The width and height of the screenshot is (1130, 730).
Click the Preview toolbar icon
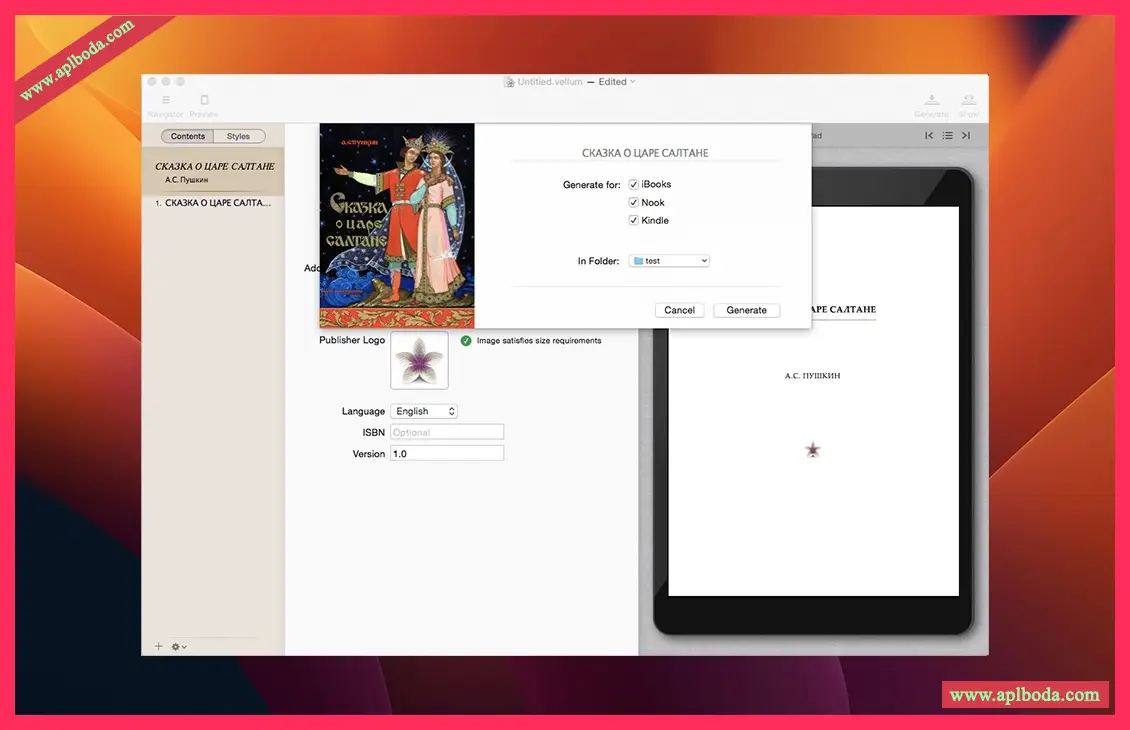click(x=204, y=100)
